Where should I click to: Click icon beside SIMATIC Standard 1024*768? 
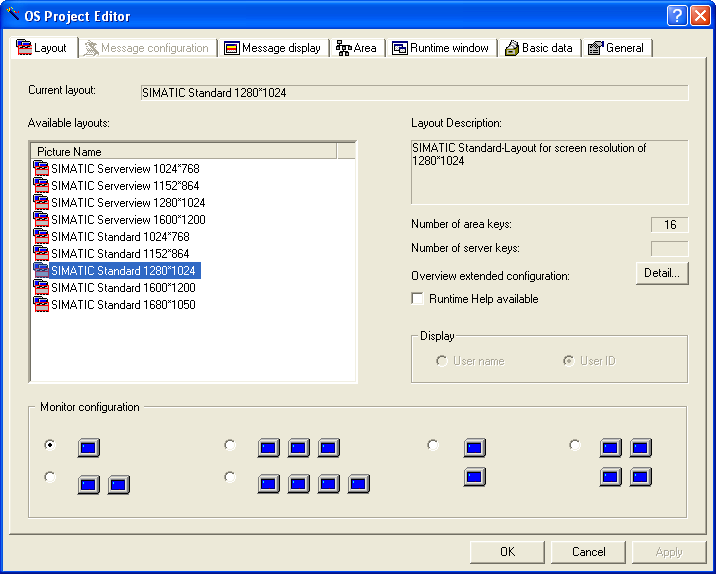[x=41, y=236]
